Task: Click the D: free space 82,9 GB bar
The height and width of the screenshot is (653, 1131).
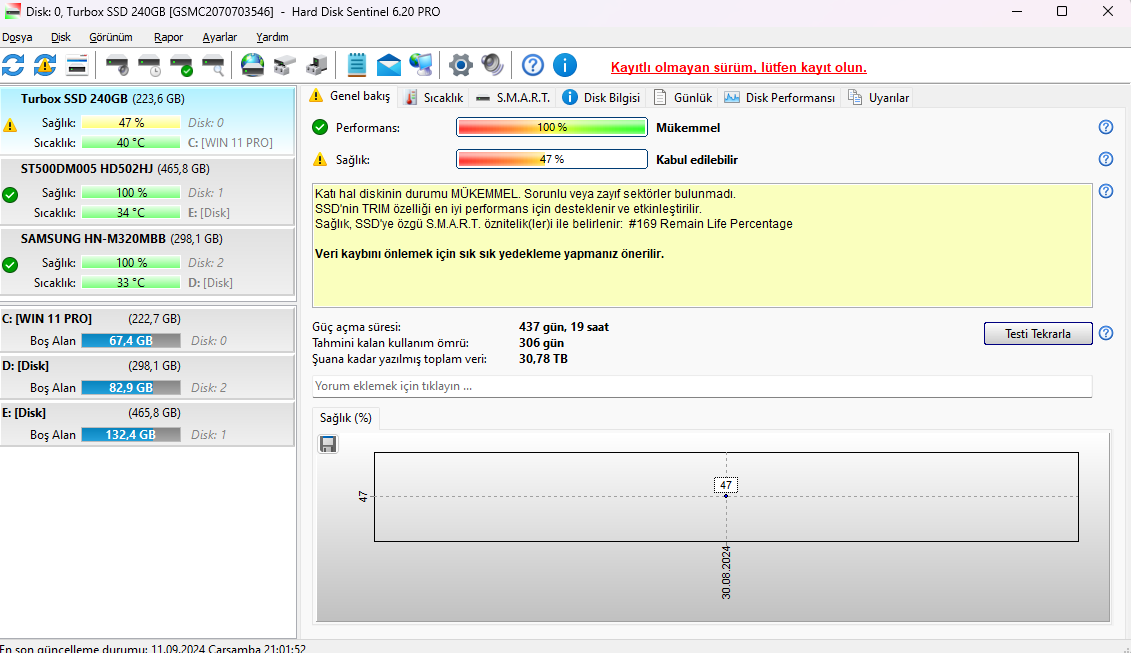Action: [x=131, y=387]
